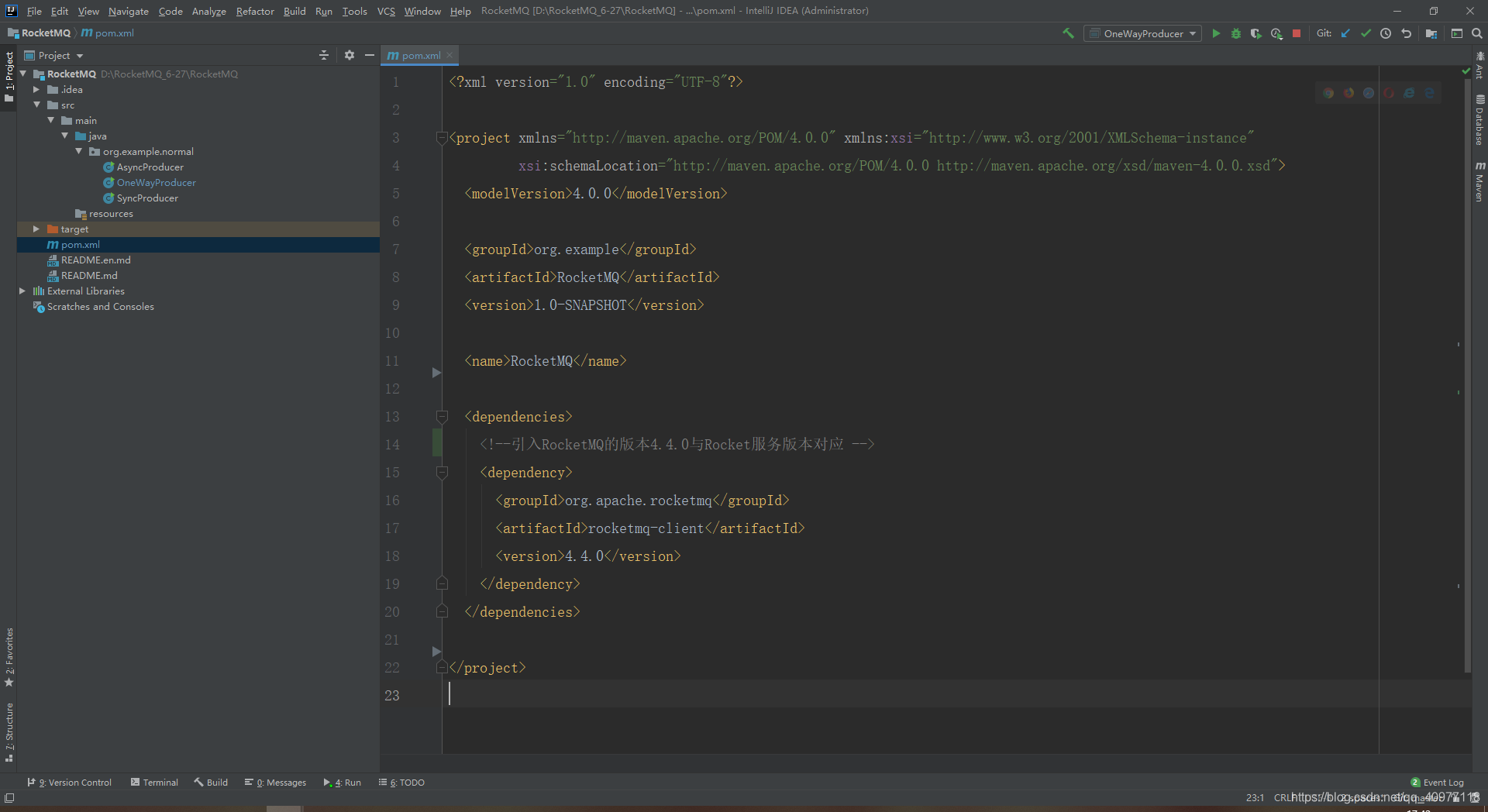Select OneWayProducer class in tree
The height and width of the screenshot is (812, 1488).
[157, 182]
